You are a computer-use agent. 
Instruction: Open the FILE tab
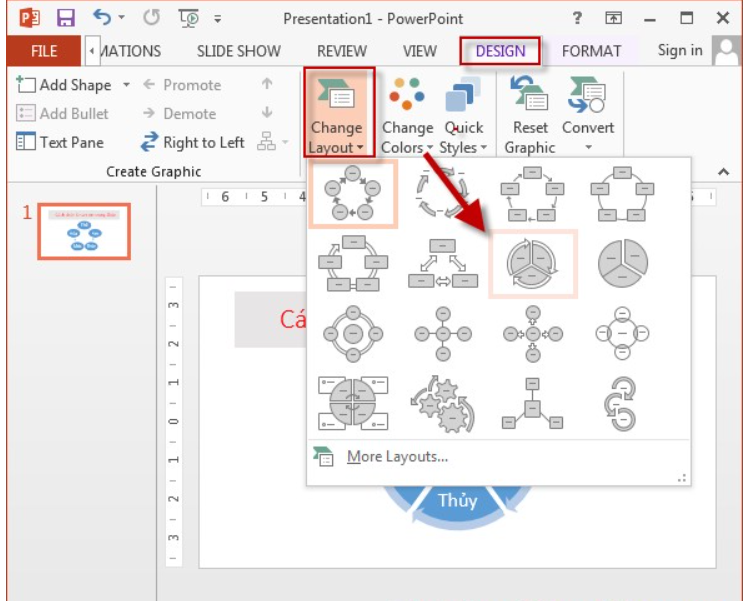pos(43,51)
